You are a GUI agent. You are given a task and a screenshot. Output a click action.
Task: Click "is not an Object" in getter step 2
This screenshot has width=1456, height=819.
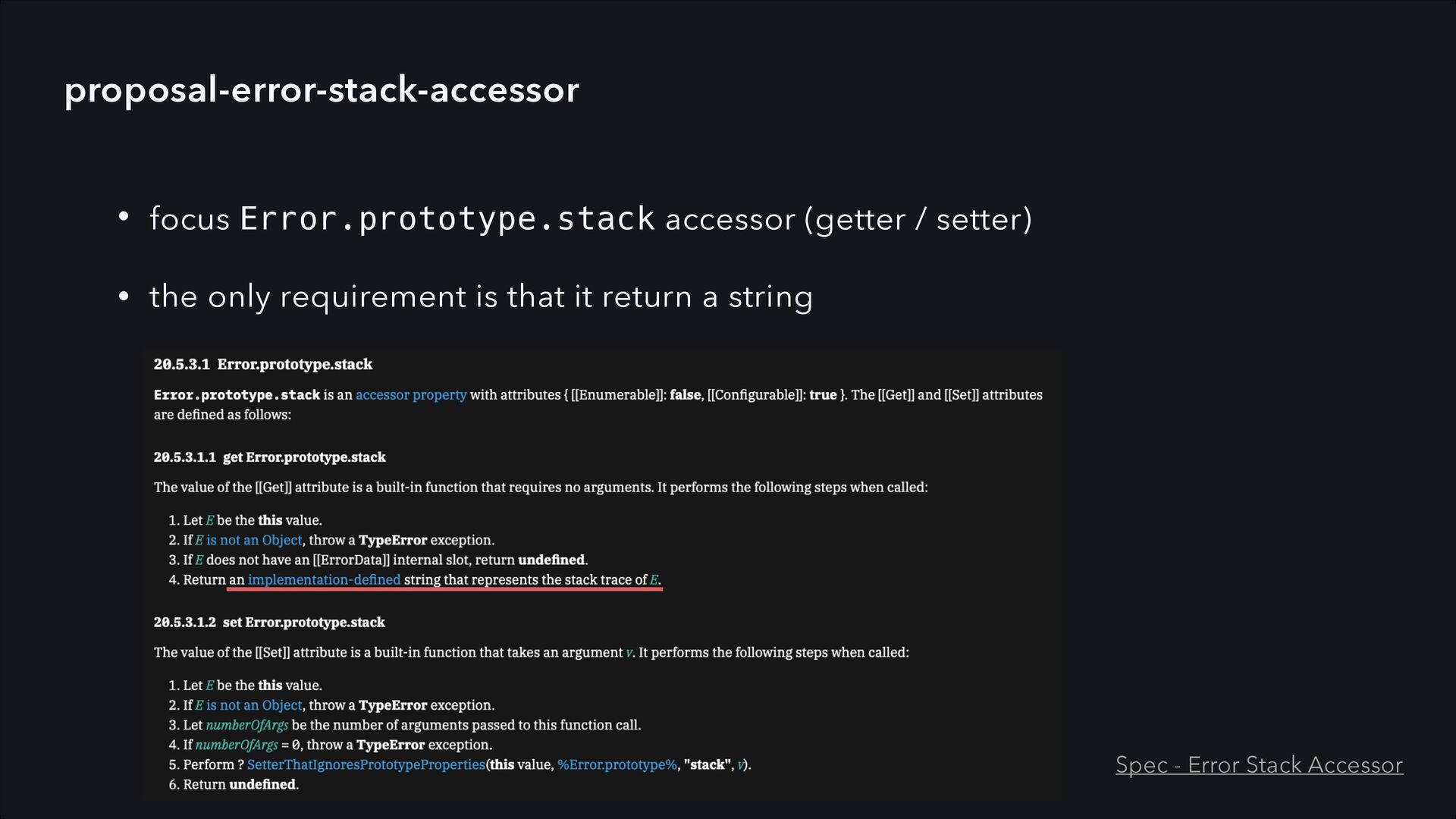[x=254, y=541]
